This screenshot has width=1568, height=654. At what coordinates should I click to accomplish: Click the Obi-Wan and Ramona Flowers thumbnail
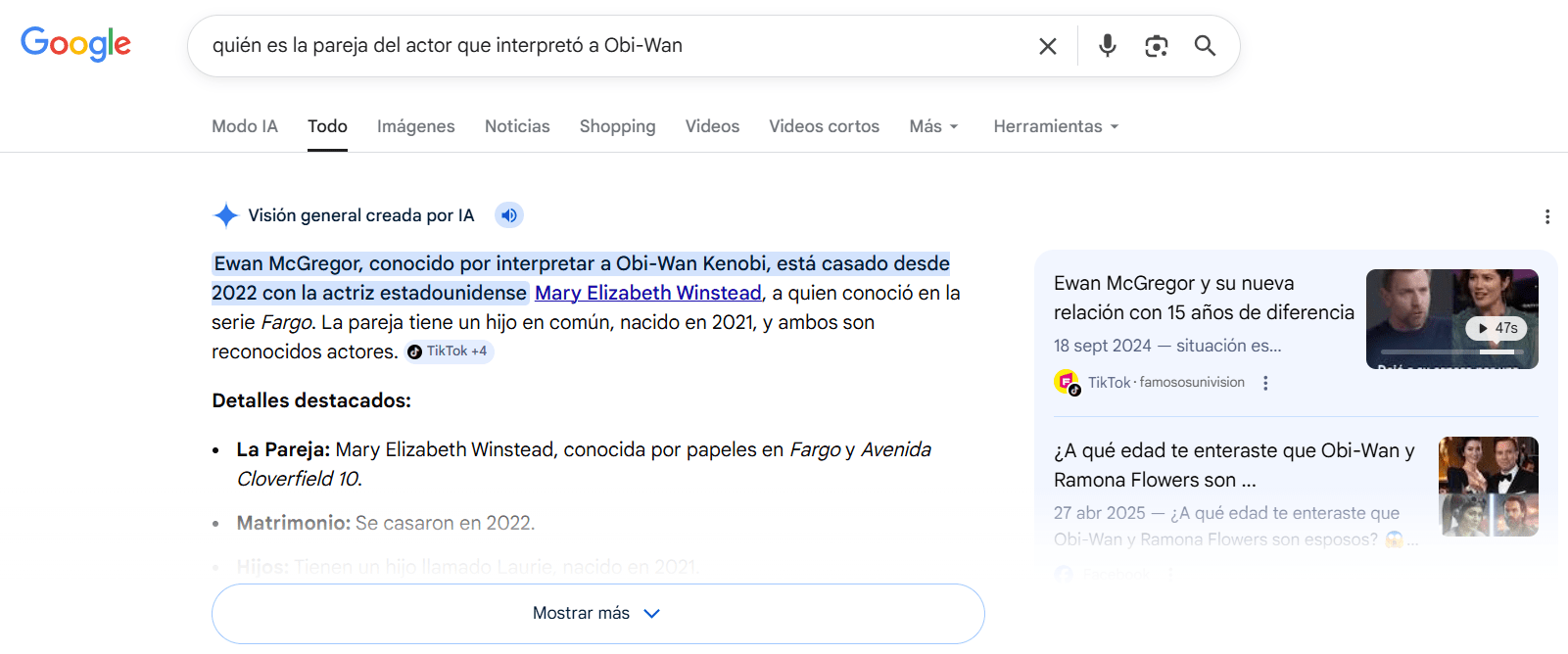click(x=1488, y=487)
